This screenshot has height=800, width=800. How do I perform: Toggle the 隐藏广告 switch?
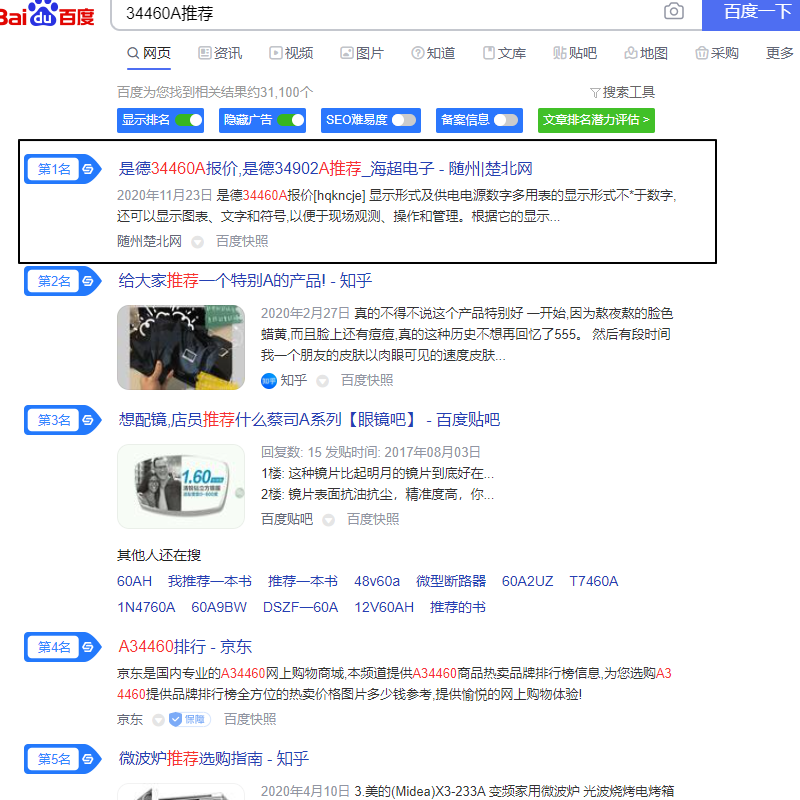click(x=291, y=120)
